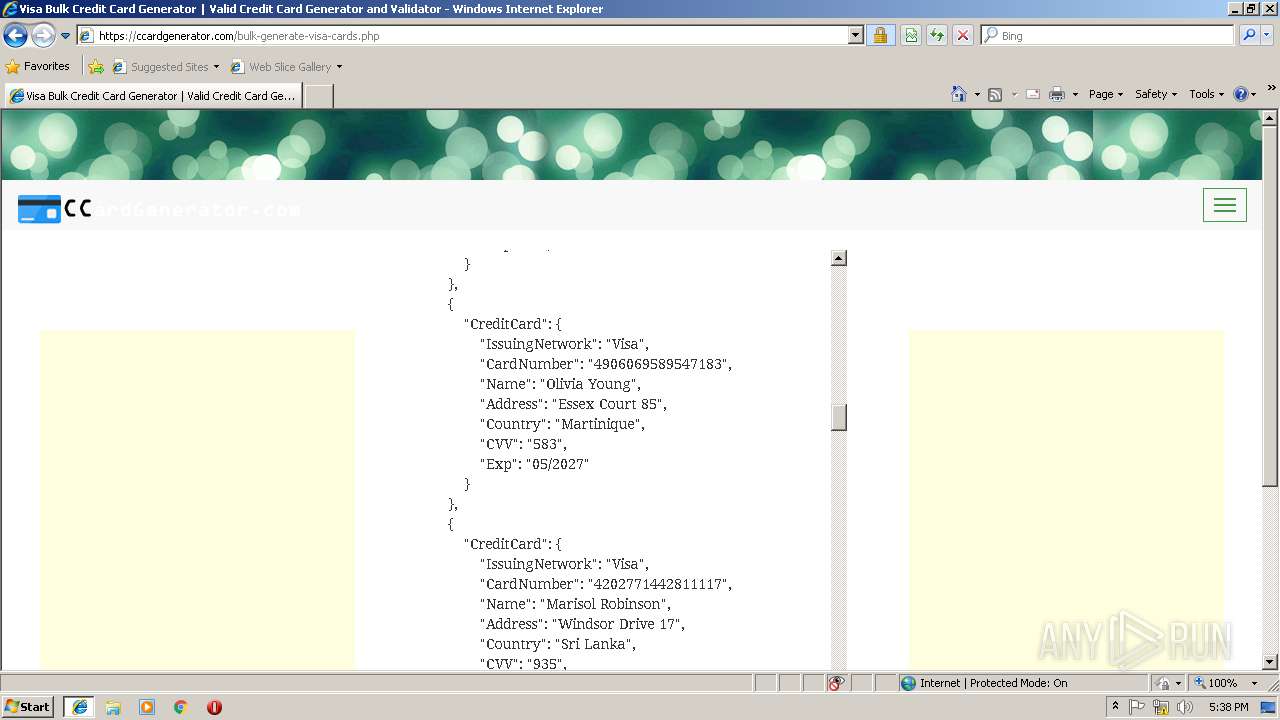The image size is (1280, 720).
Task: Click the search magnifier button
Action: 1249,36
